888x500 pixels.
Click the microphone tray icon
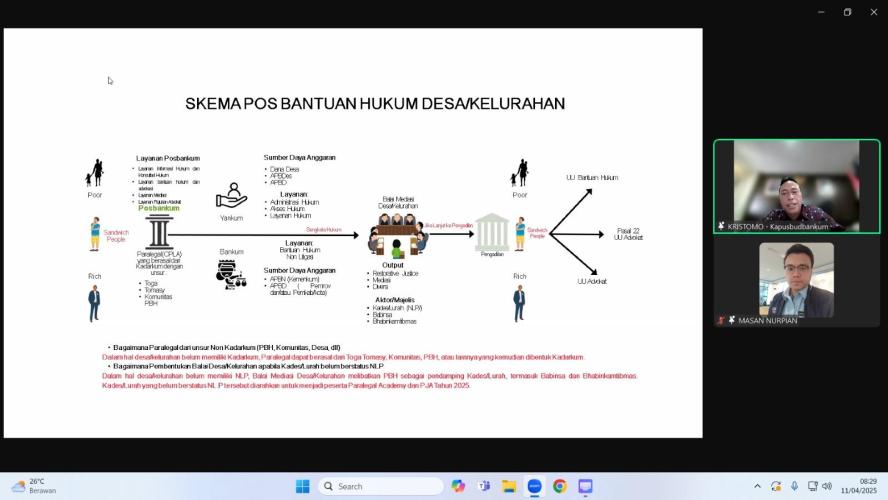coord(795,486)
